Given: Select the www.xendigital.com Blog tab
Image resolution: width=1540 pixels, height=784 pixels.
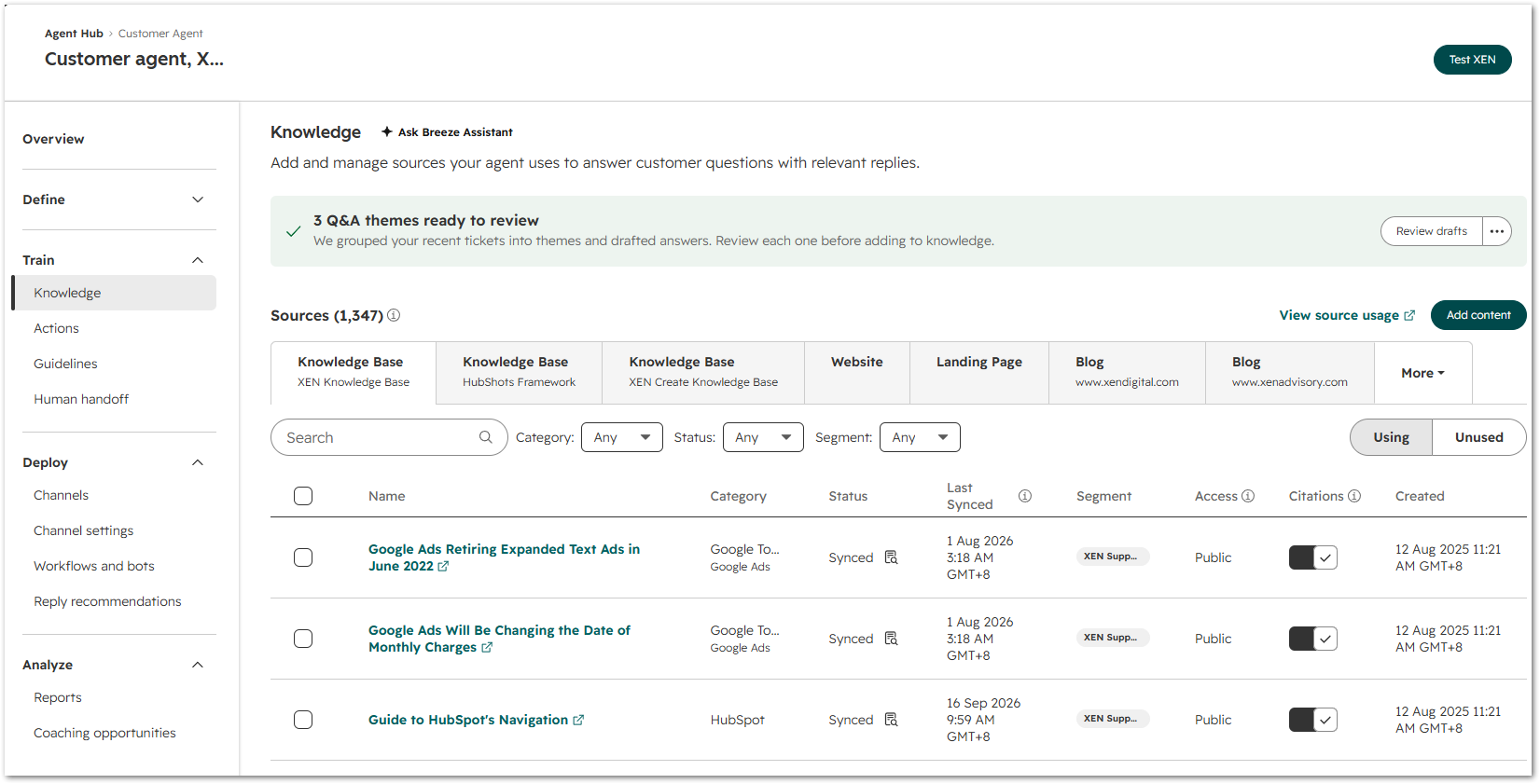Looking at the screenshot, I should coord(1128,373).
